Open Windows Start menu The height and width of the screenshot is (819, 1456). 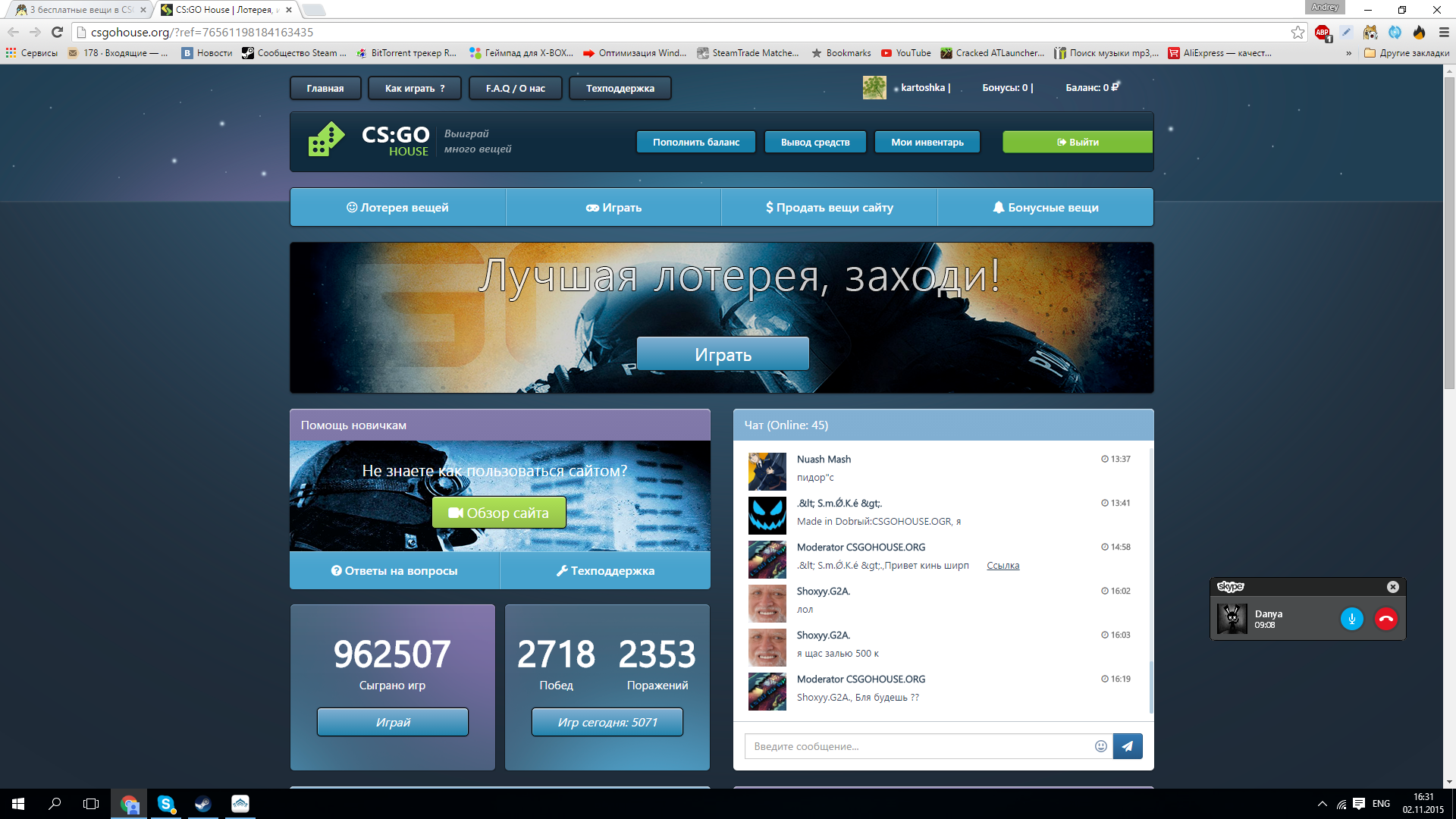18,804
